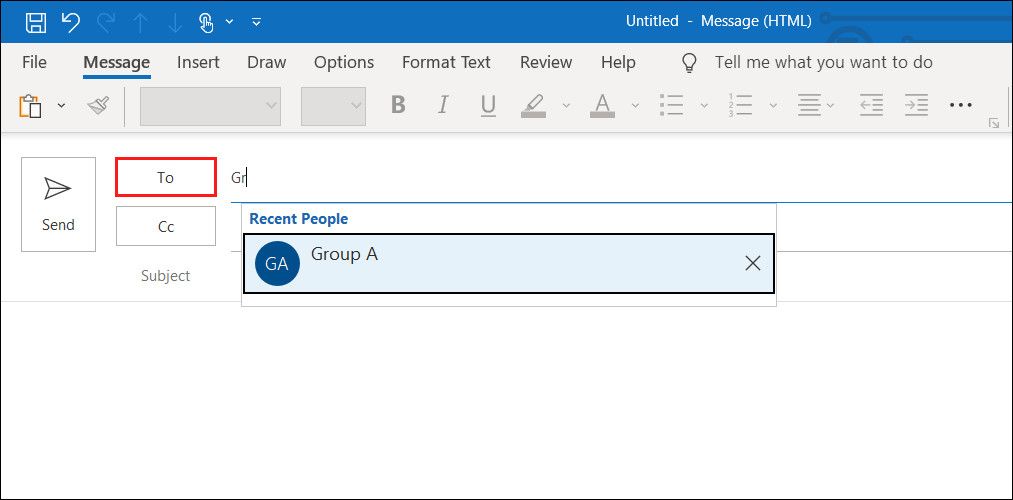Click the Save icon in title bar
This screenshot has width=1013, height=500.
tap(35, 21)
